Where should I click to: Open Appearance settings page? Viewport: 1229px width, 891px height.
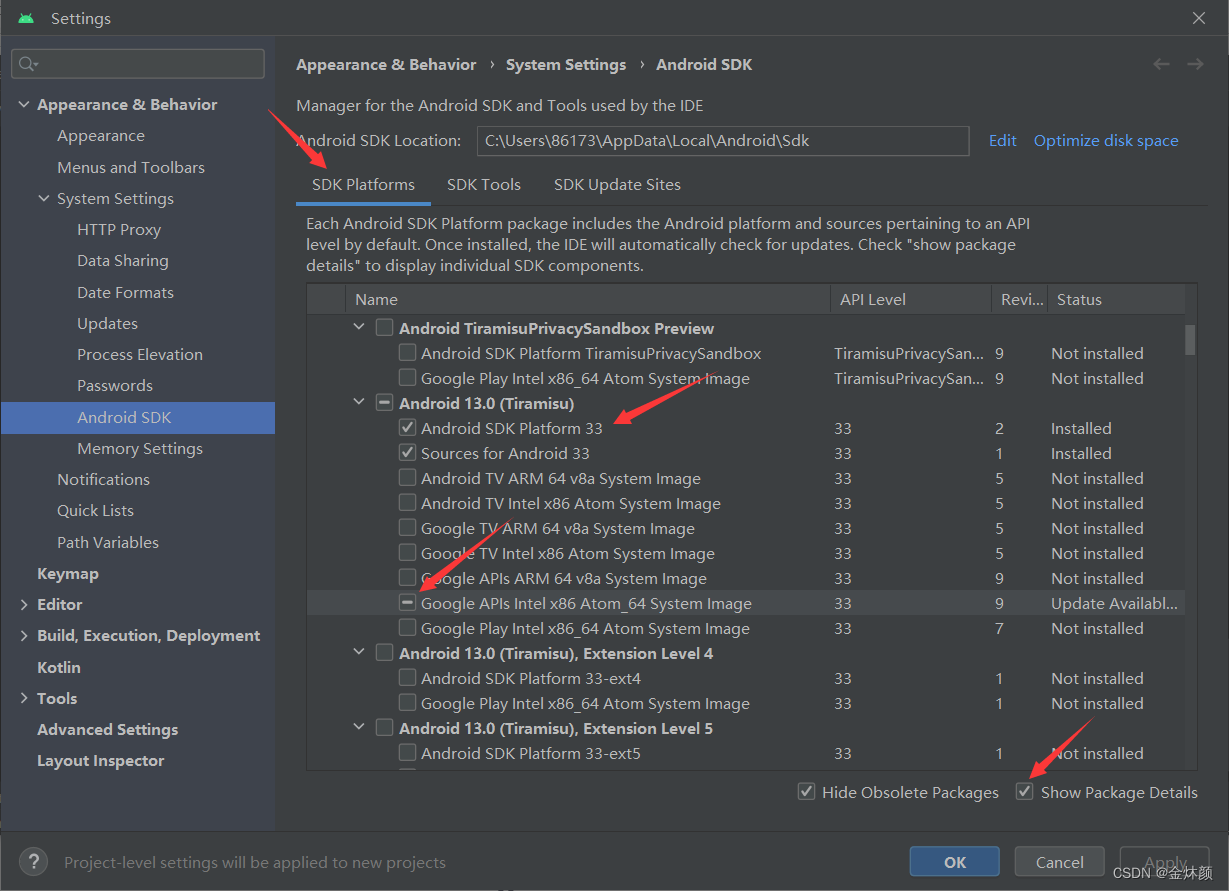click(x=101, y=136)
